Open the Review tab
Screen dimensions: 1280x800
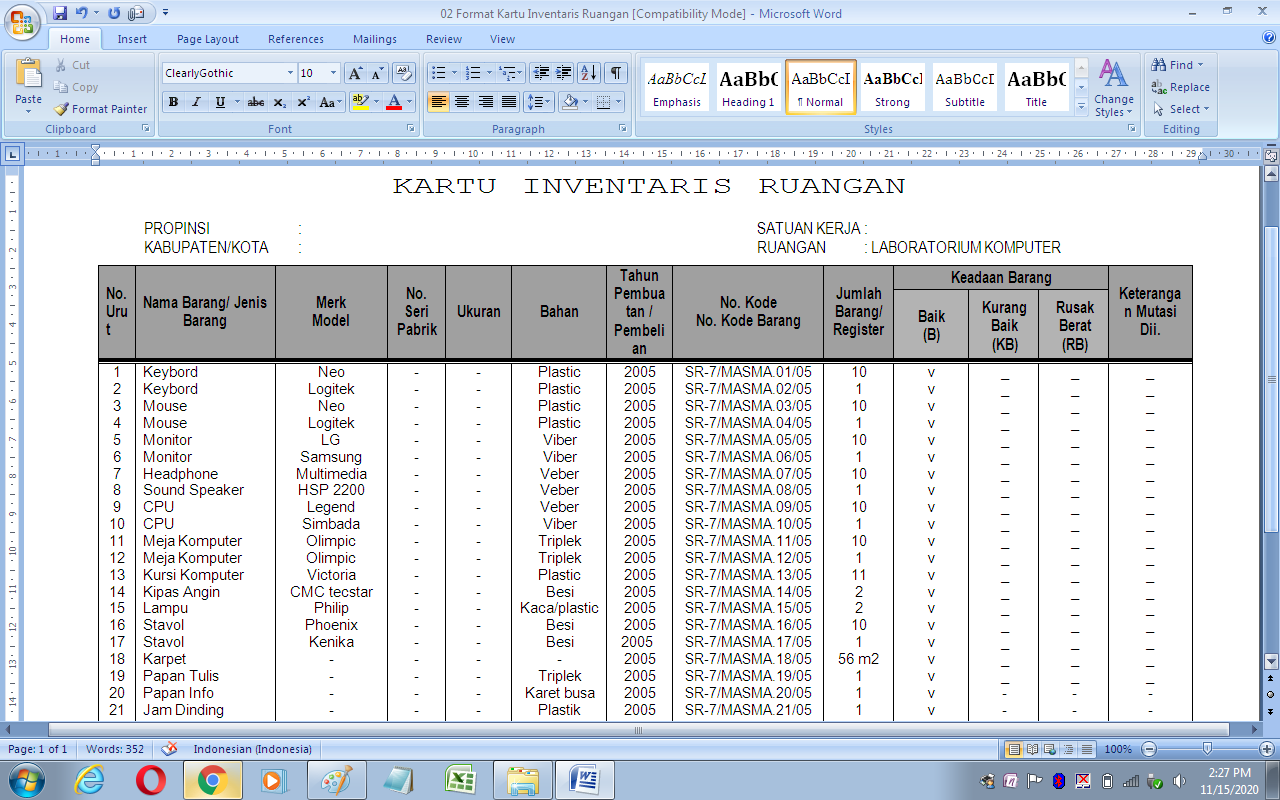point(444,39)
